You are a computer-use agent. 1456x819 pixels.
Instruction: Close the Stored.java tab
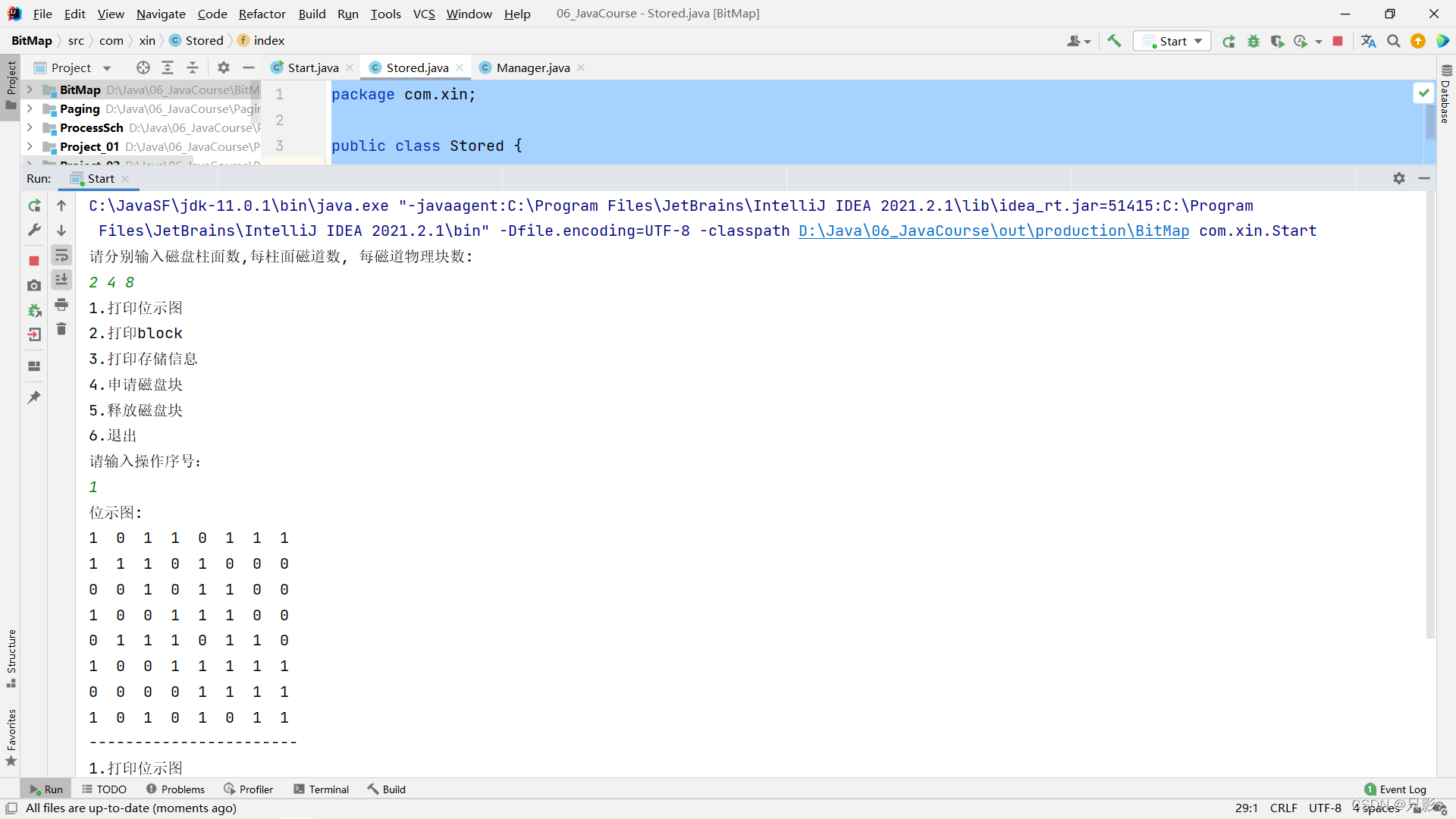click(460, 67)
